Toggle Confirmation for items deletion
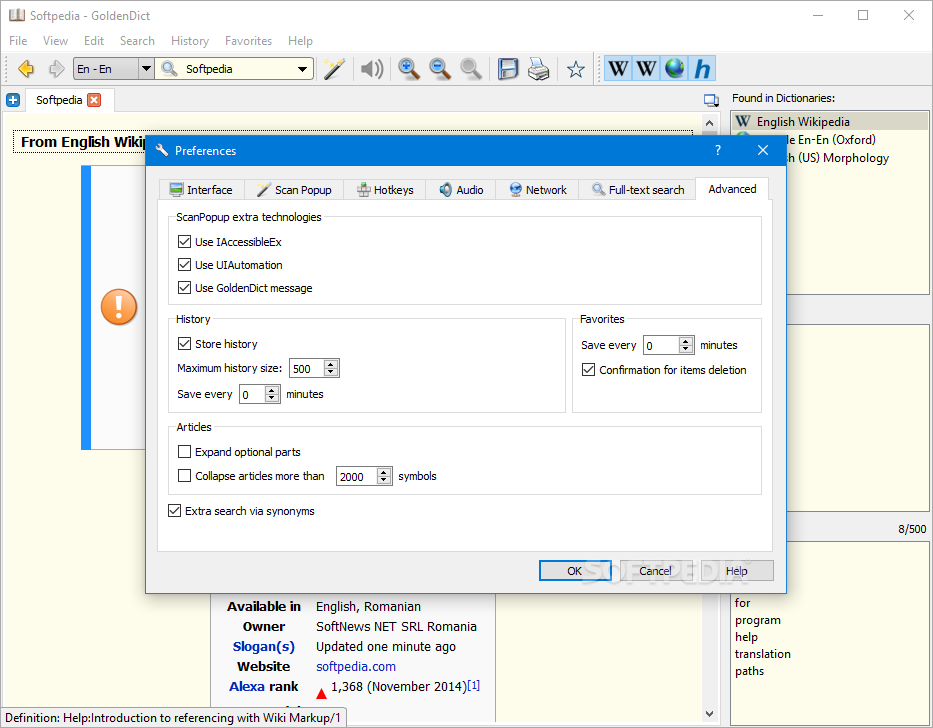This screenshot has height=728, width=933. (x=588, y=370)
